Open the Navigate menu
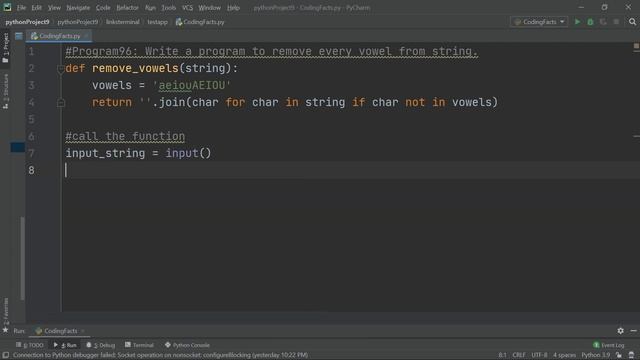640x360 pixels. [x=78, y=8]
